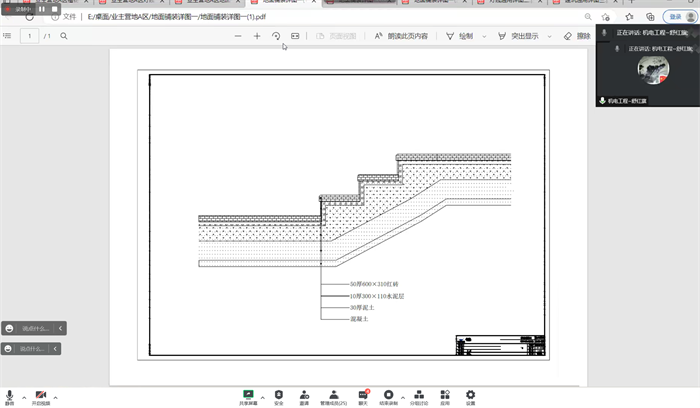Select the Erase (擦除) tool

click(x=576, y=36)
